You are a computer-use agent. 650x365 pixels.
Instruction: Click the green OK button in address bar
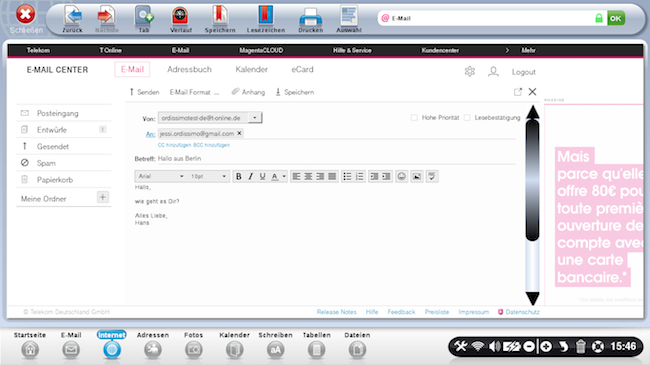click(x=616, y=18)
